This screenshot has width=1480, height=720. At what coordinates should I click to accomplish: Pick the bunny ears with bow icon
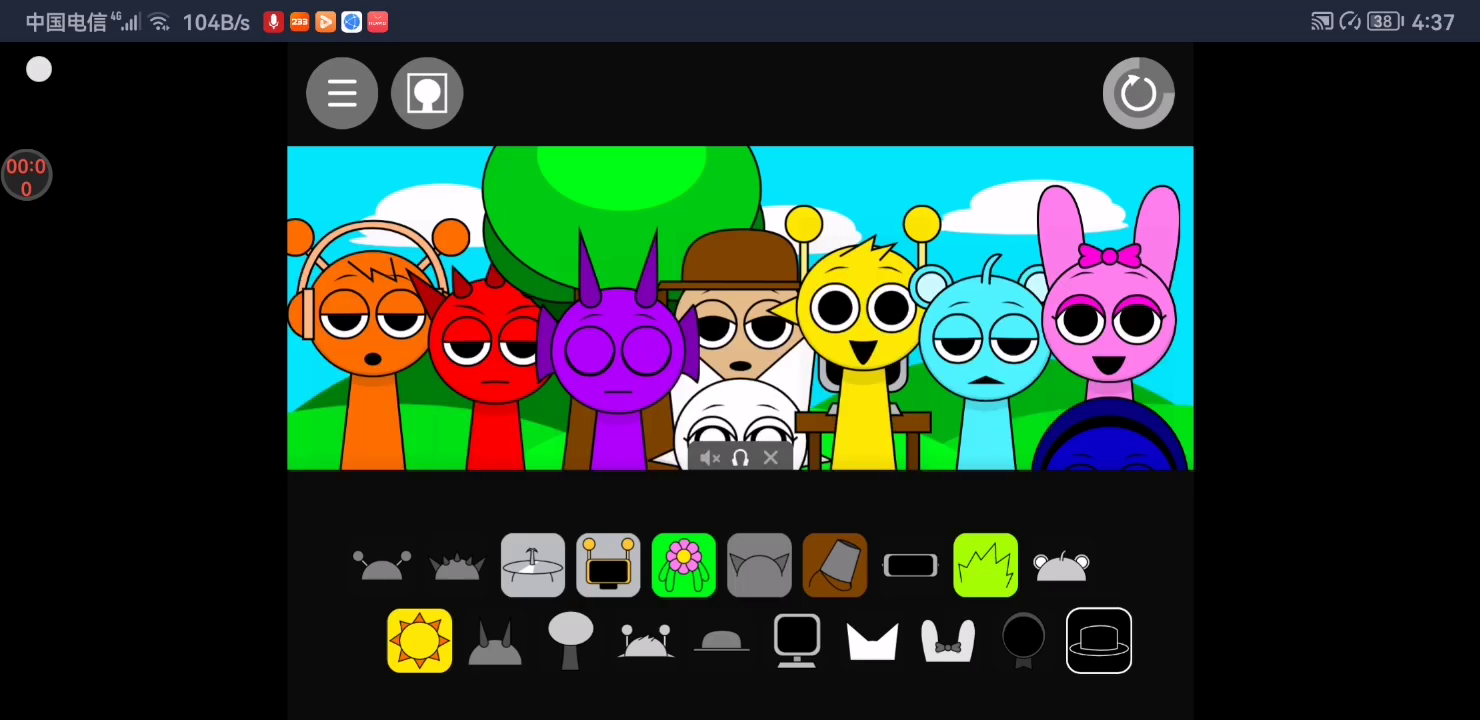point(948,641)
